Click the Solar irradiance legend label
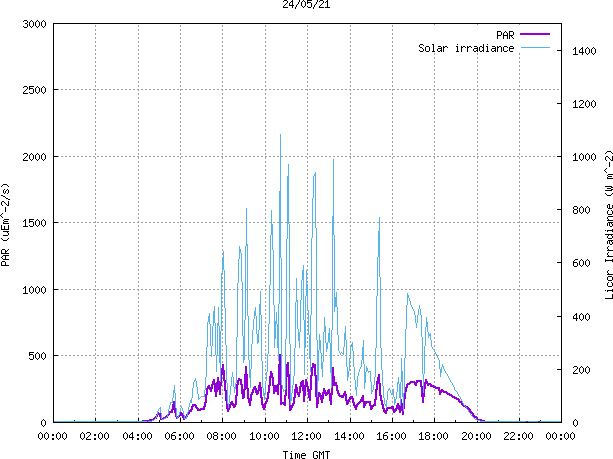Image resolution: width=613 pixels, height=459 pixels. click(466, 48)
